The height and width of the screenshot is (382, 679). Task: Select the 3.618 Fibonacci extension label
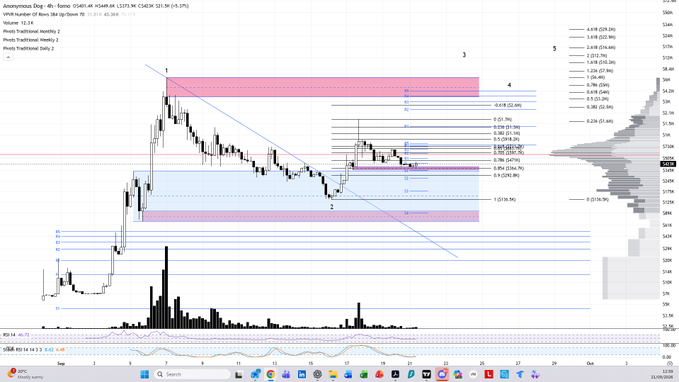point(601,37)
